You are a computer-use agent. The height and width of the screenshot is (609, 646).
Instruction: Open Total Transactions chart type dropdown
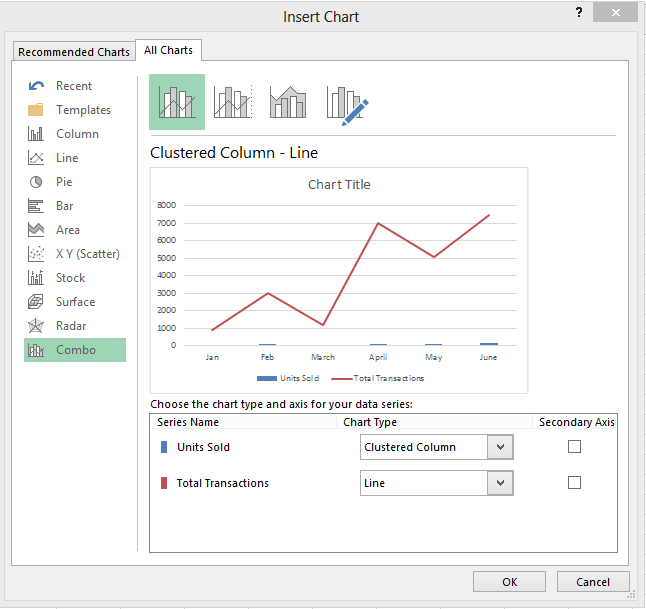tap(500, 483)
